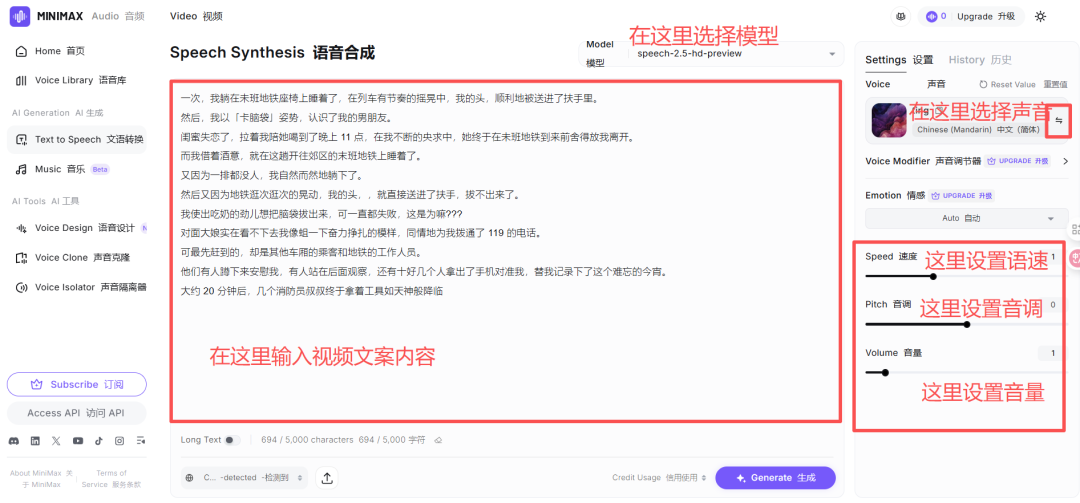Click the upload file icon button
The height and width of the screenshot is (503, 1080).
327,478
